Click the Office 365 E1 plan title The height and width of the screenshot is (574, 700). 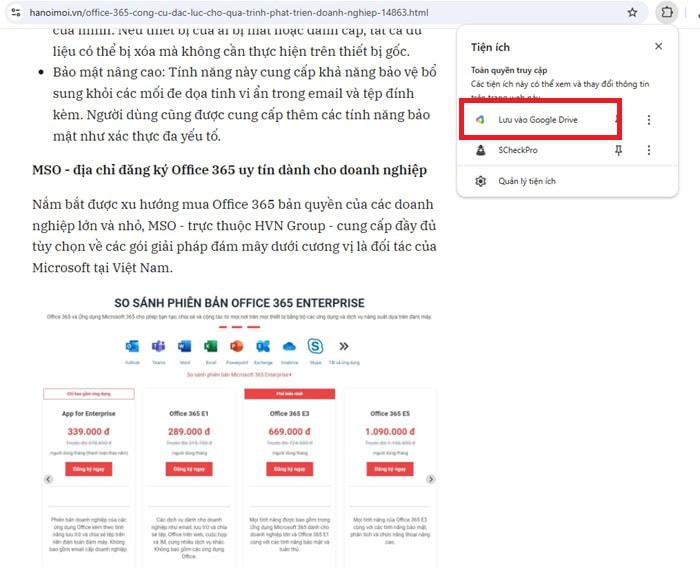[189, 414]
